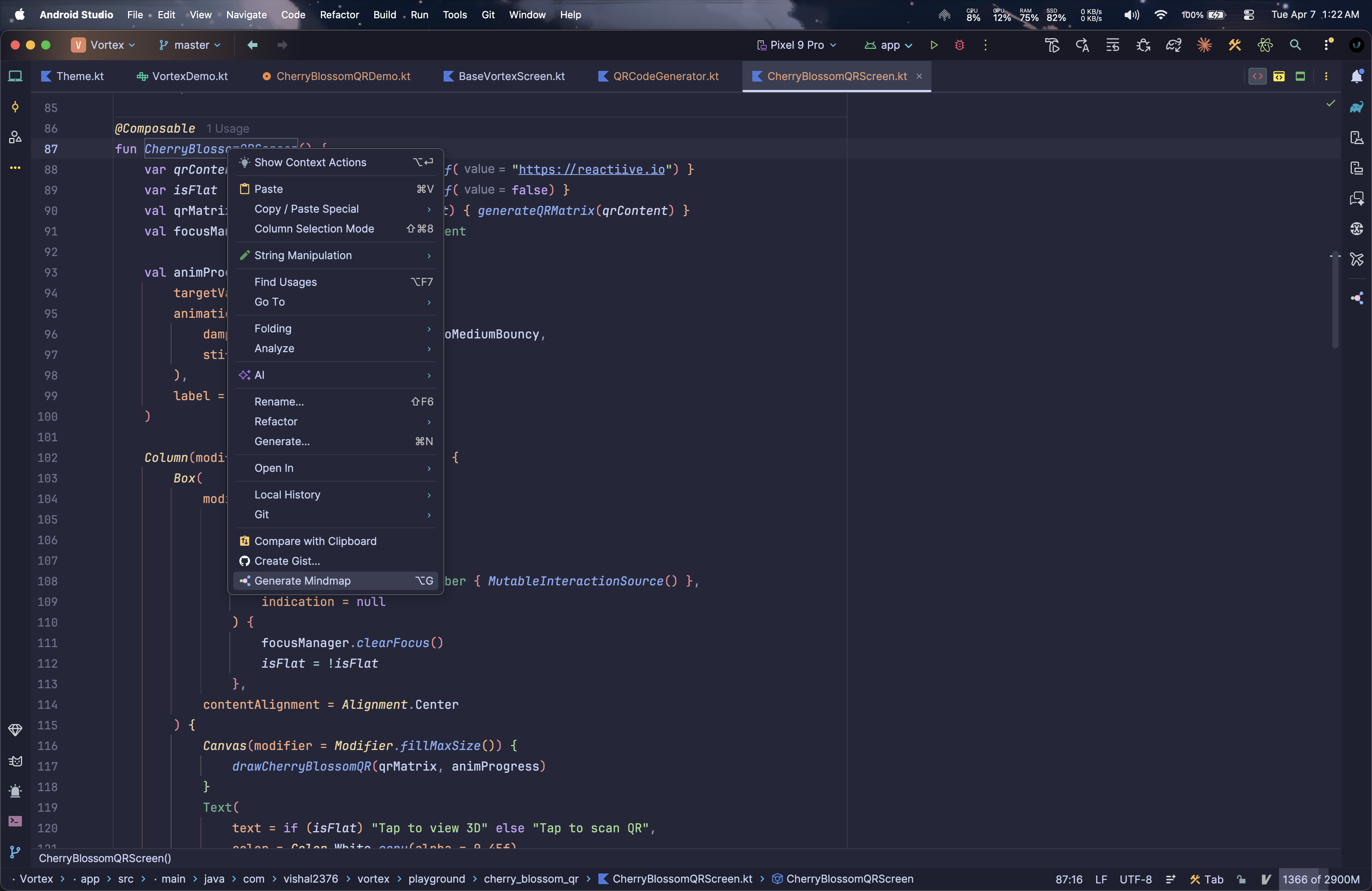The image size is (1372, 891).
Task: Expand the Pixel 9 Pro device selector
Action: tap(796, 45)
